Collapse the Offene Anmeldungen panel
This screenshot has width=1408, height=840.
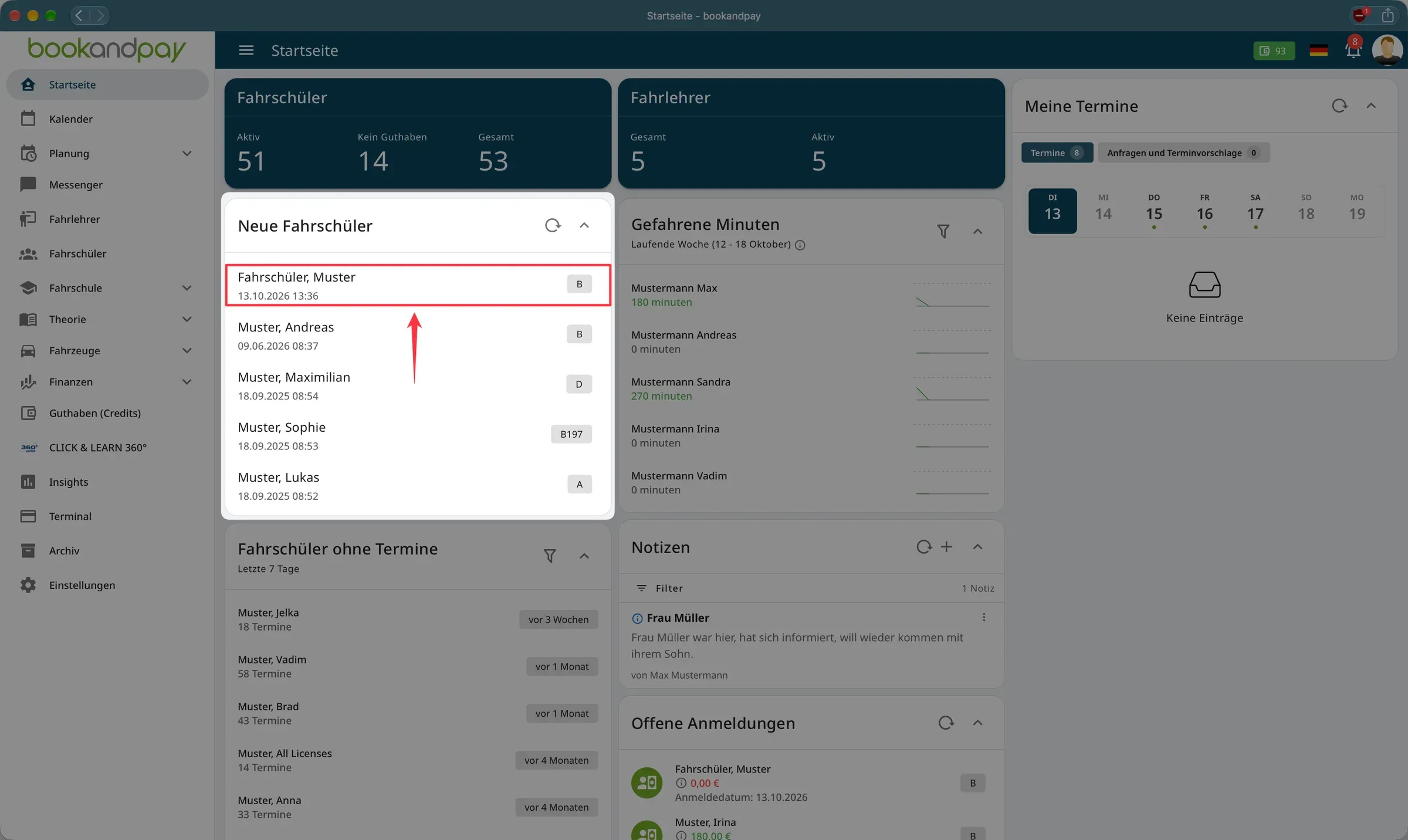[977, 723]
